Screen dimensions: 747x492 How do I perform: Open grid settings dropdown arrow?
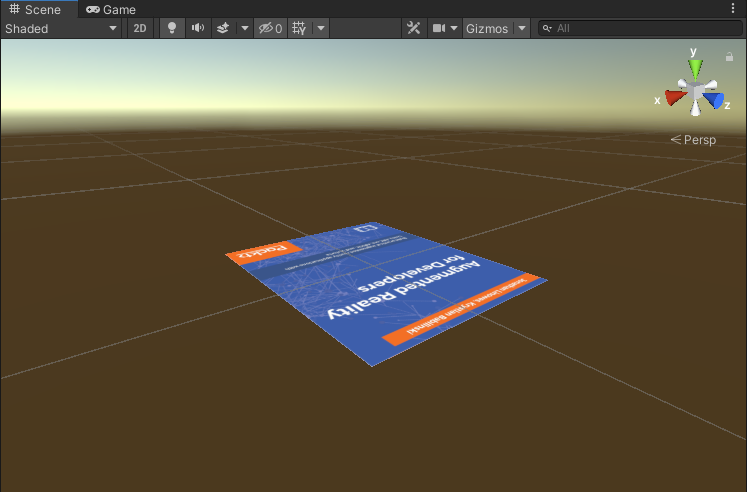tap(321, 29)
